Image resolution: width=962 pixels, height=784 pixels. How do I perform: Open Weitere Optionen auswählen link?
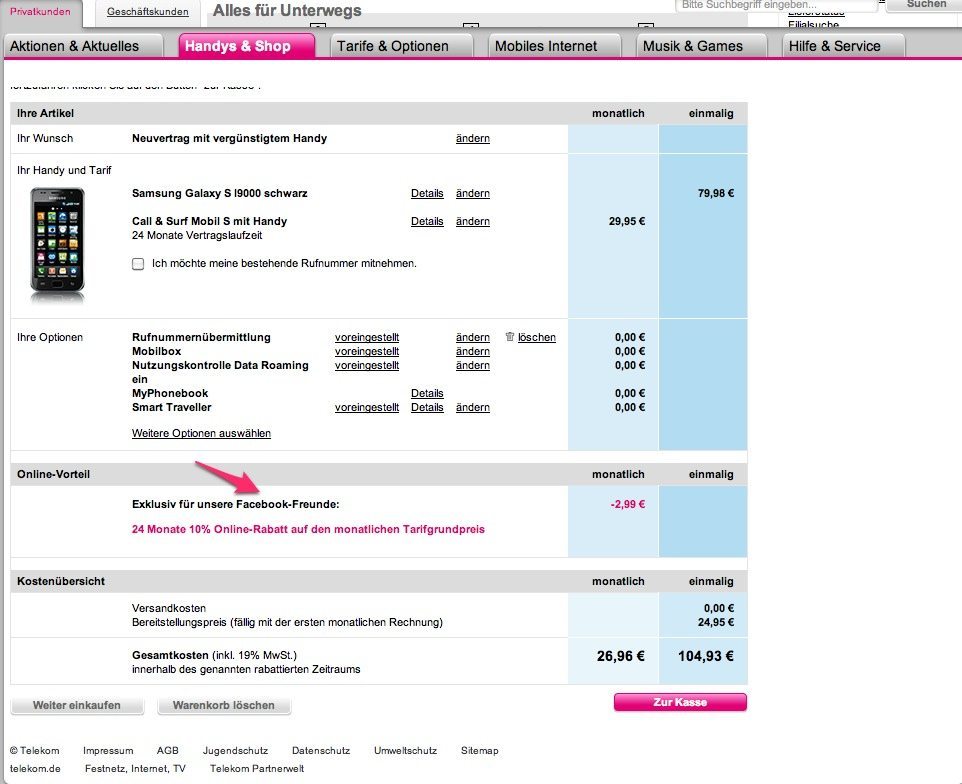pos(201,433)
